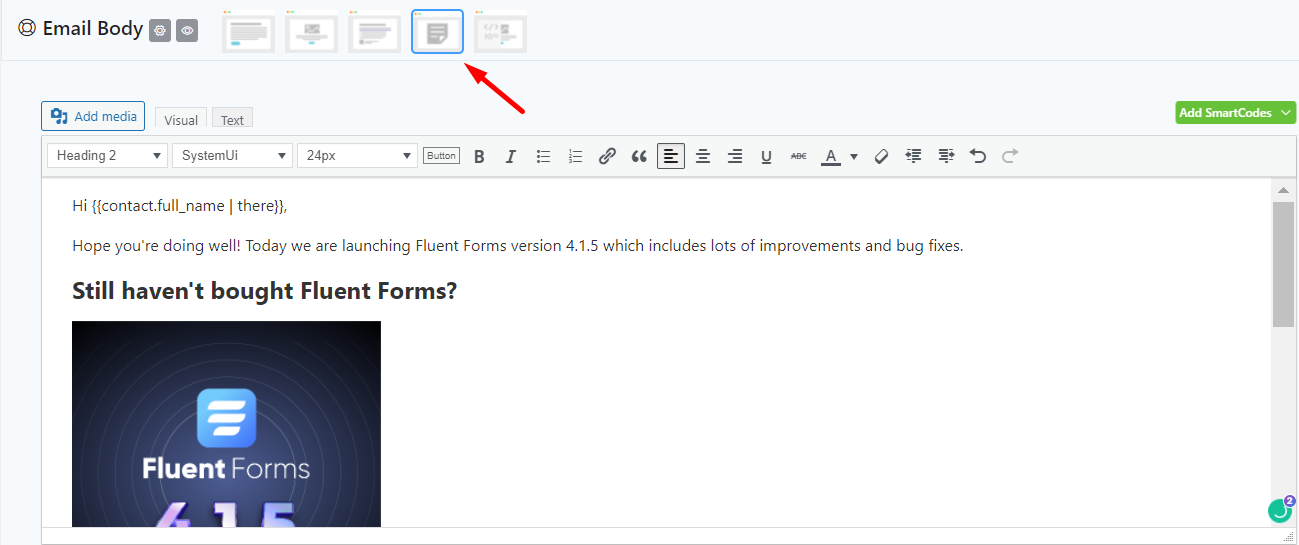Undo the last edit

(x=978, y=156)
